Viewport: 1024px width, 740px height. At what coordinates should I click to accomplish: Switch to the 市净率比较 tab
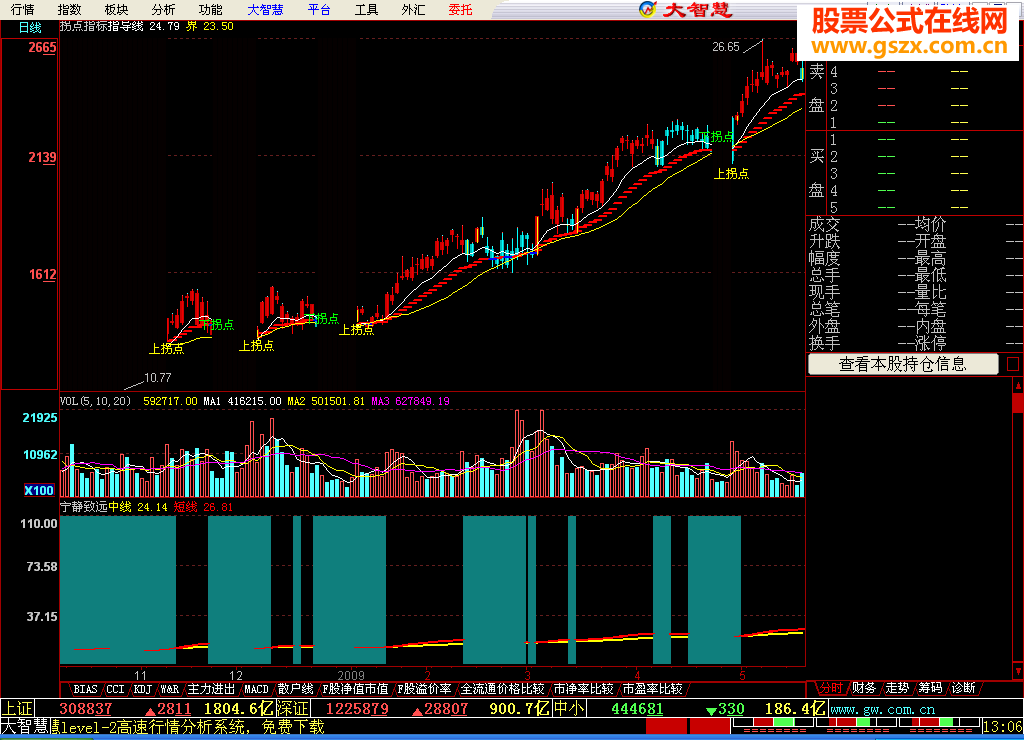coord(584,689)
